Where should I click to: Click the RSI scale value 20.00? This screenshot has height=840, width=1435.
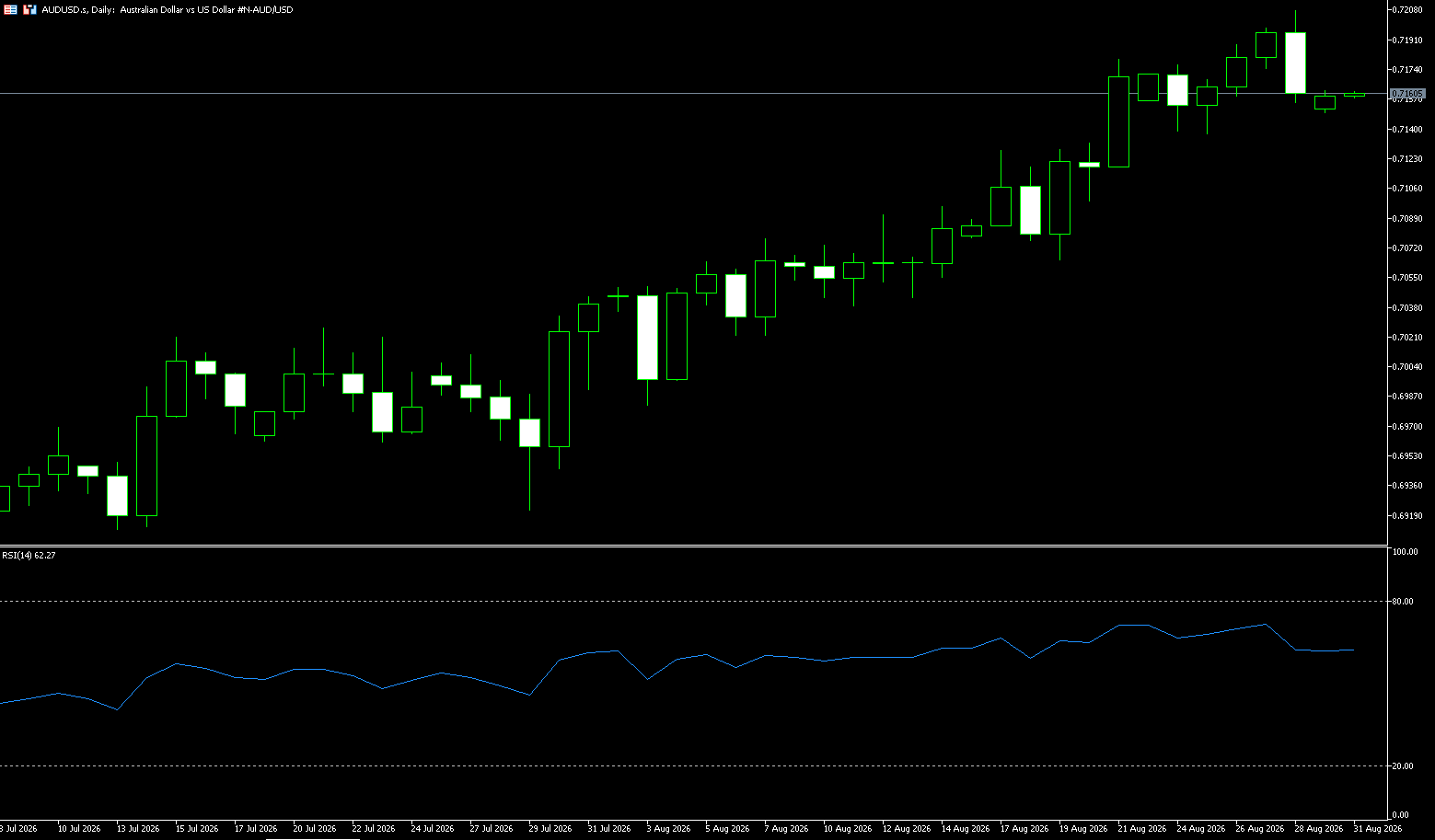[x=1404, y=766]
